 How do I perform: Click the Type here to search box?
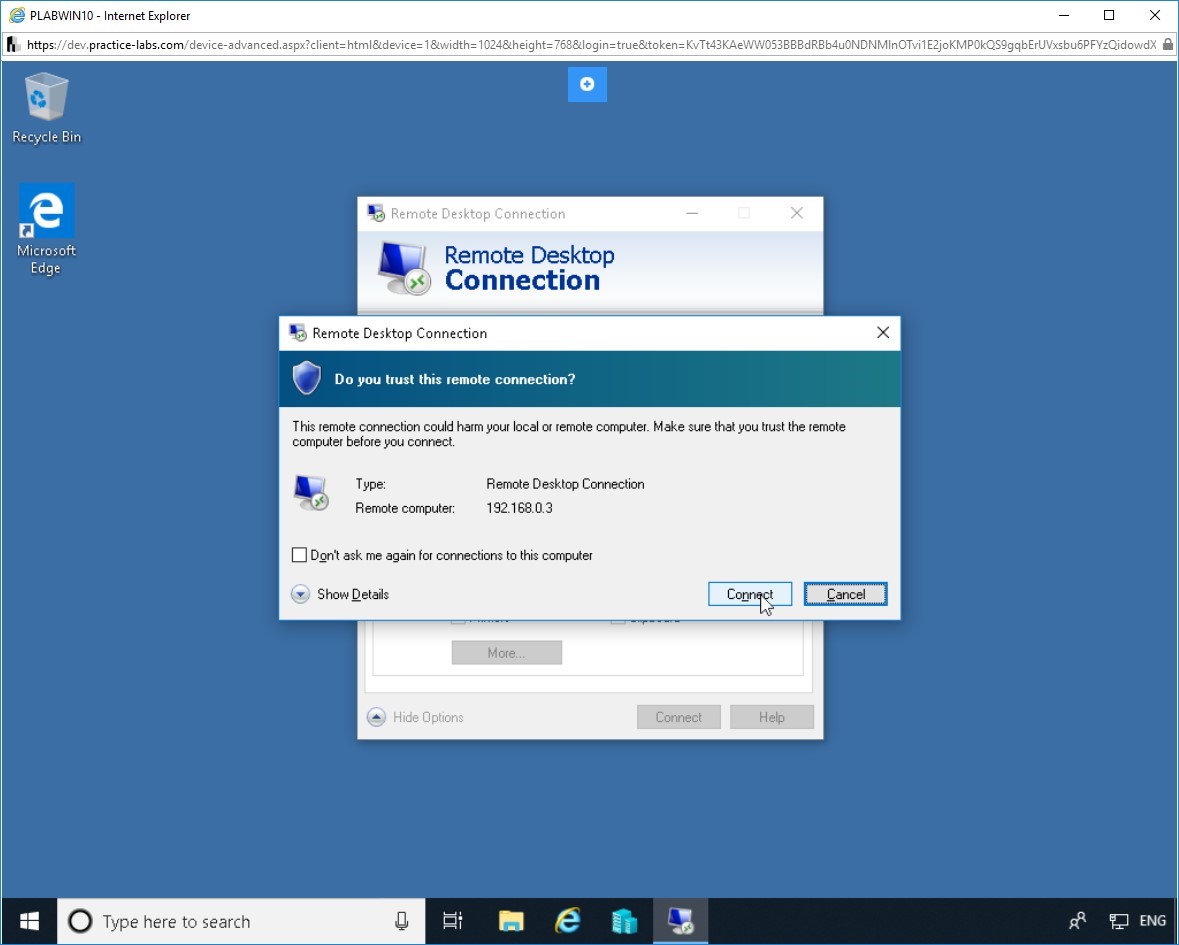click(241, 921)
